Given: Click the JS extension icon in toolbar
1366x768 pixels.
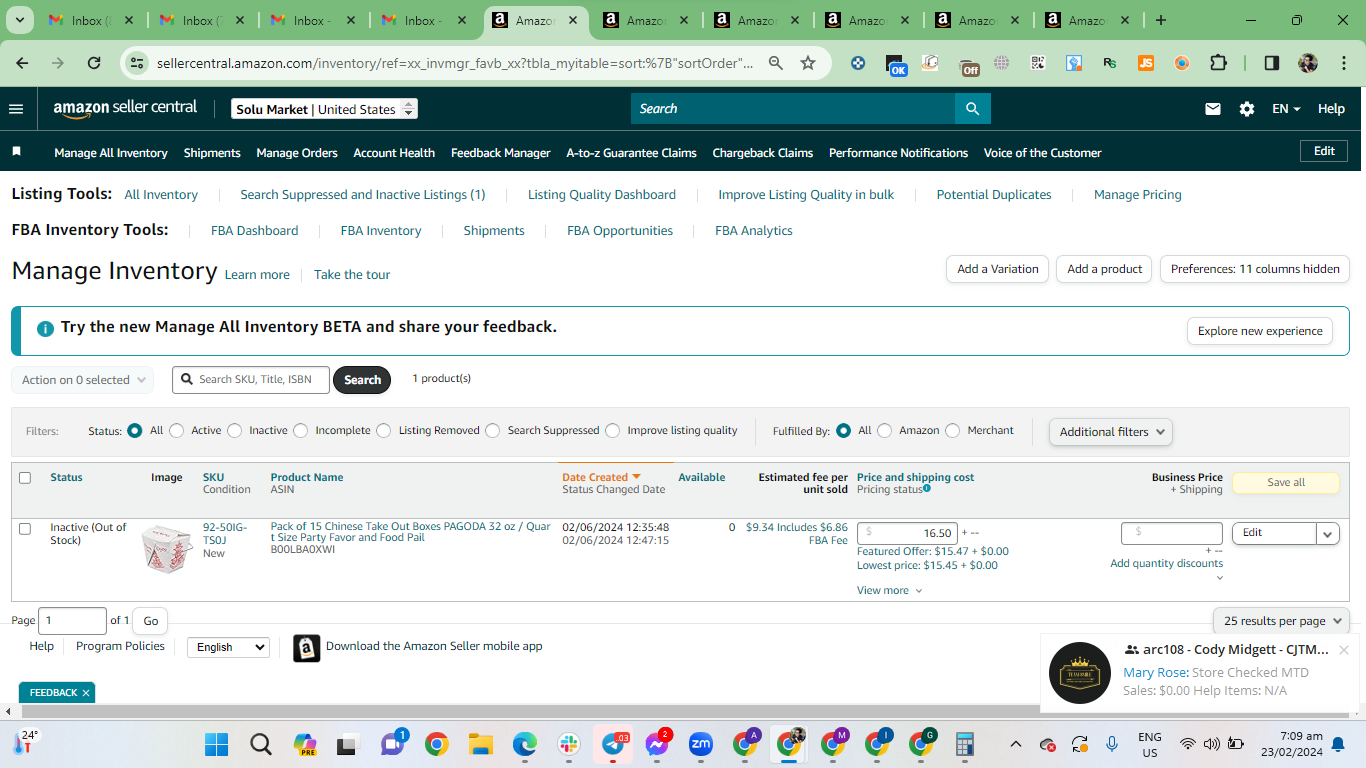Looking at the screenshot, I should pyautogui.click(x=1146, y=63).
